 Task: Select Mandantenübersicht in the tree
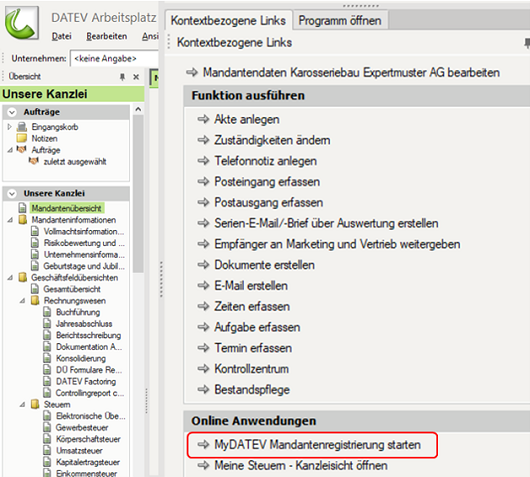67,208
